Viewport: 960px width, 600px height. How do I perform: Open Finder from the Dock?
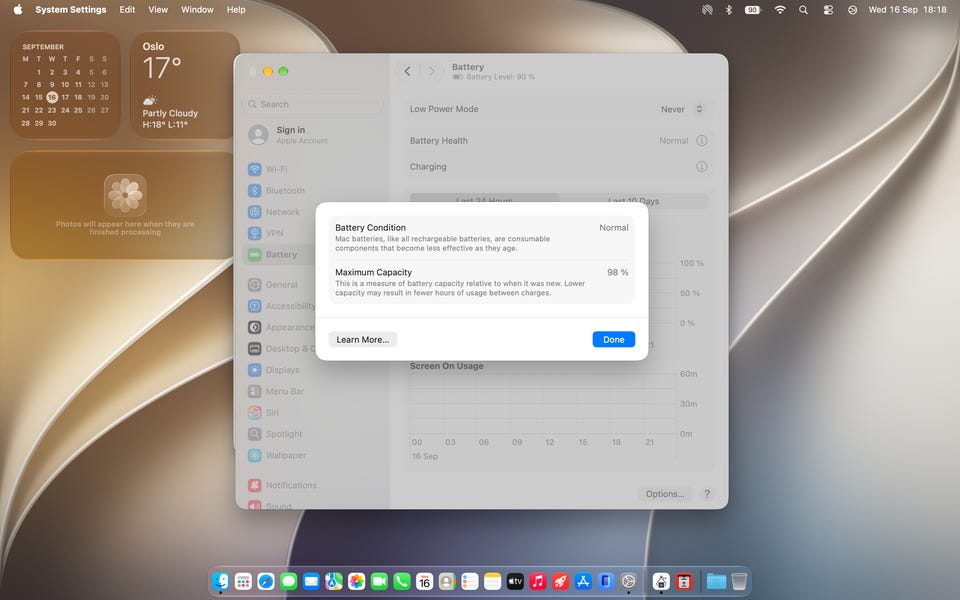point(220,581)
